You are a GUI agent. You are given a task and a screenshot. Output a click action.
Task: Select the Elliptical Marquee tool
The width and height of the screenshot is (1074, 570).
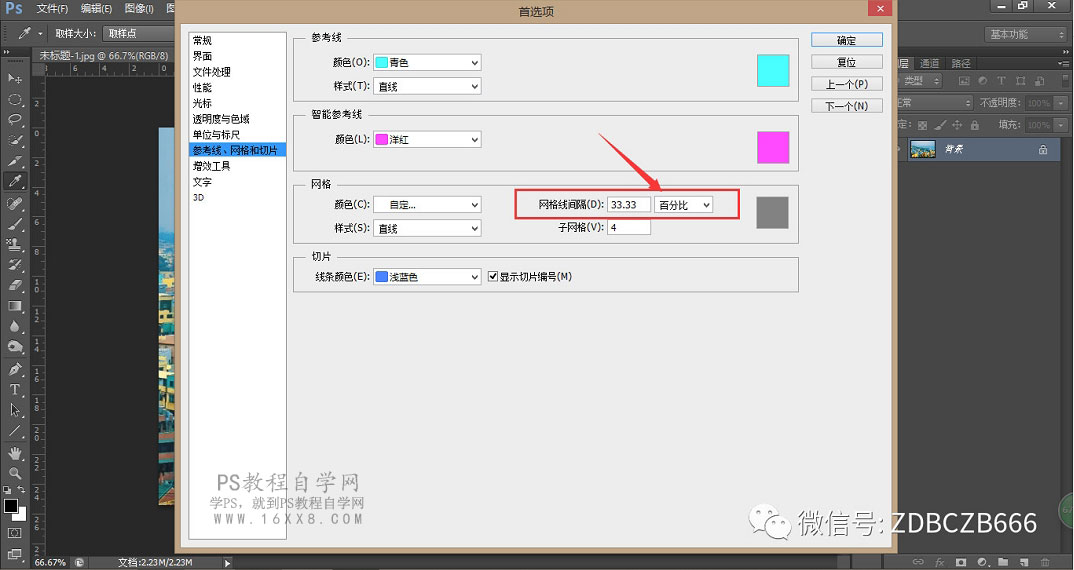pos(15,100)
